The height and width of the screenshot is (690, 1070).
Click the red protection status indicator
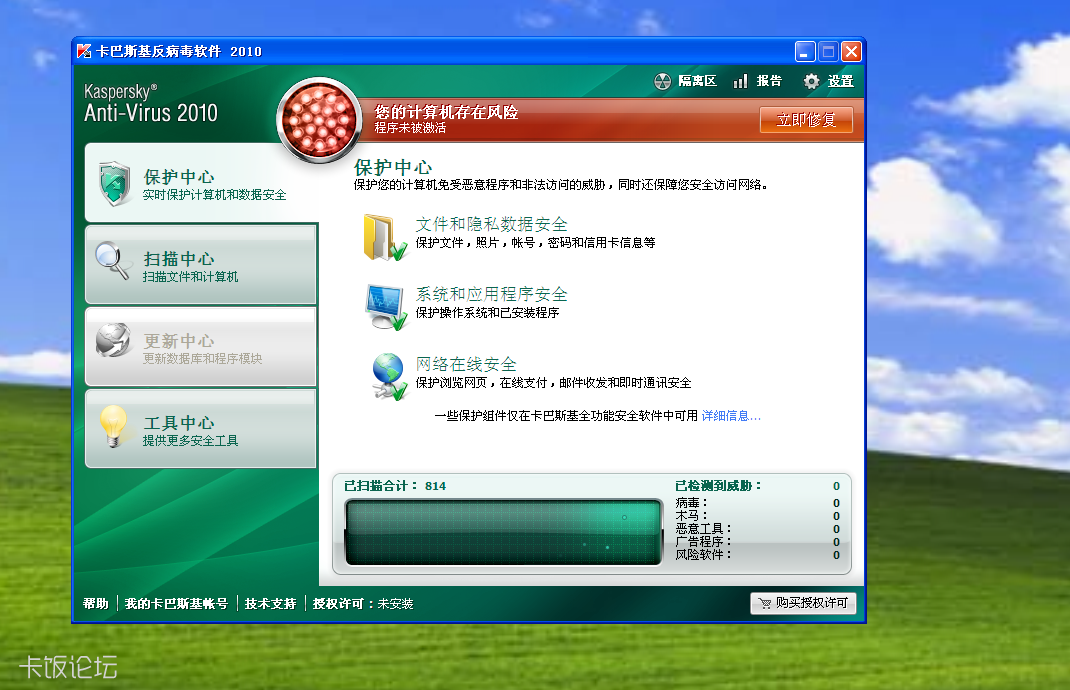317,117
